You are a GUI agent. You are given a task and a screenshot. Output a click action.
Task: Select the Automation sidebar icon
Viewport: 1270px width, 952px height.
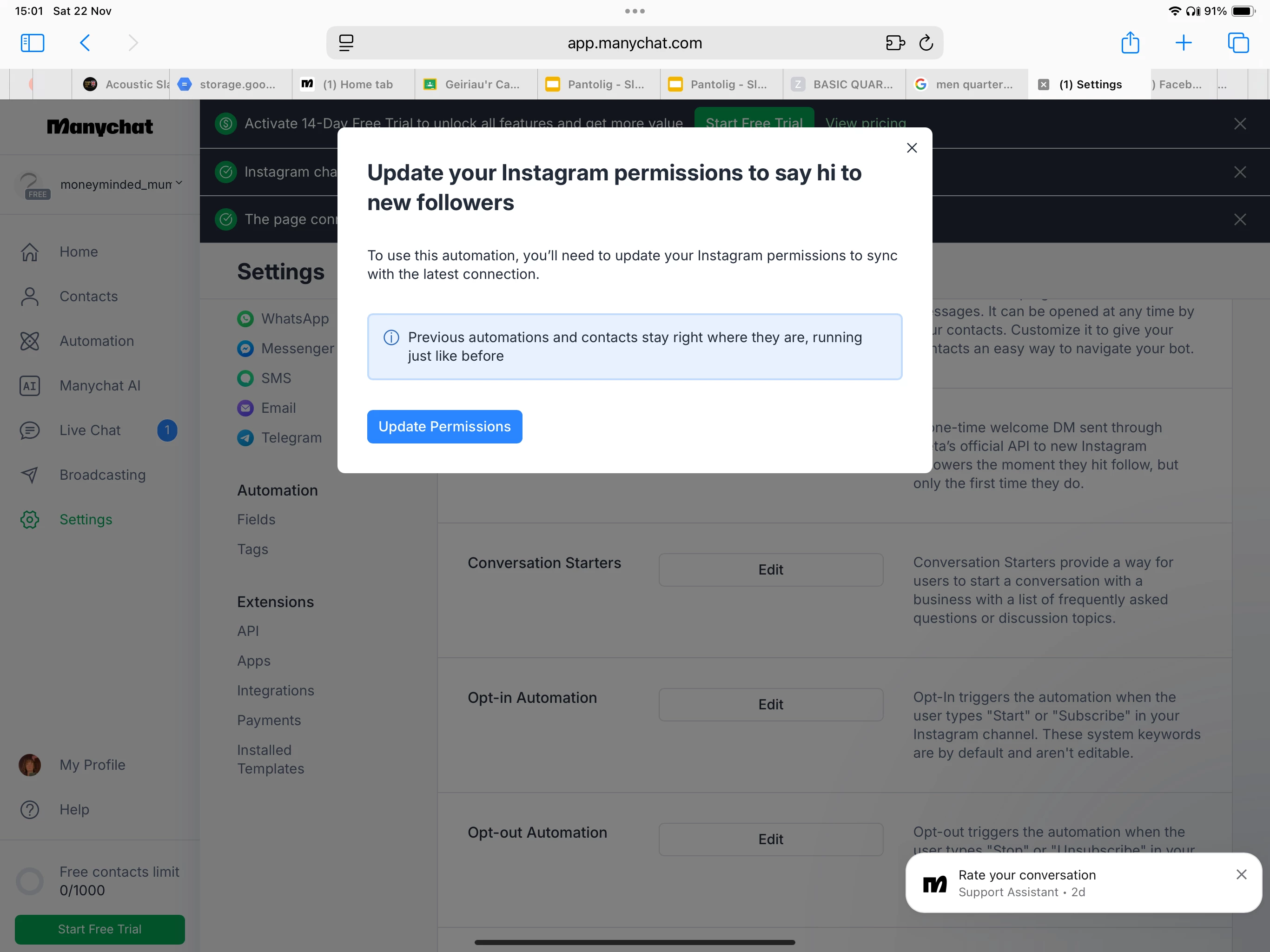30,341
